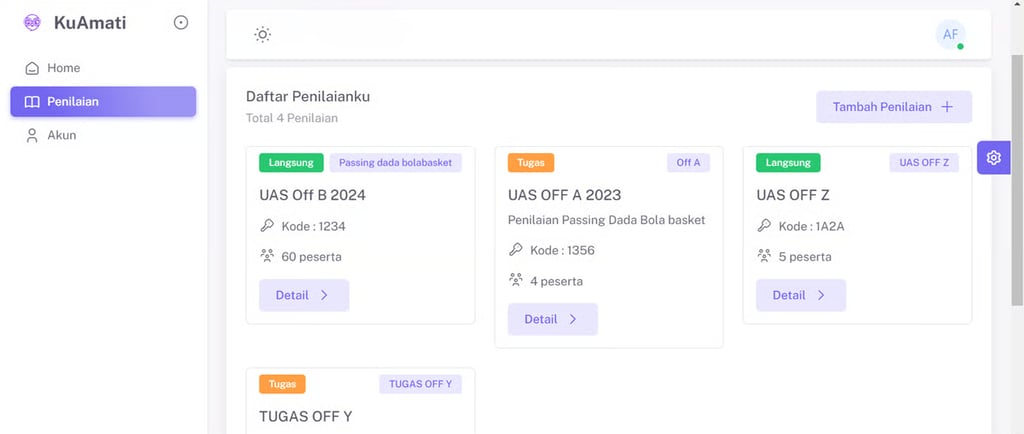
Task: Open the Home menu item
Action: [x=63, y=68]
